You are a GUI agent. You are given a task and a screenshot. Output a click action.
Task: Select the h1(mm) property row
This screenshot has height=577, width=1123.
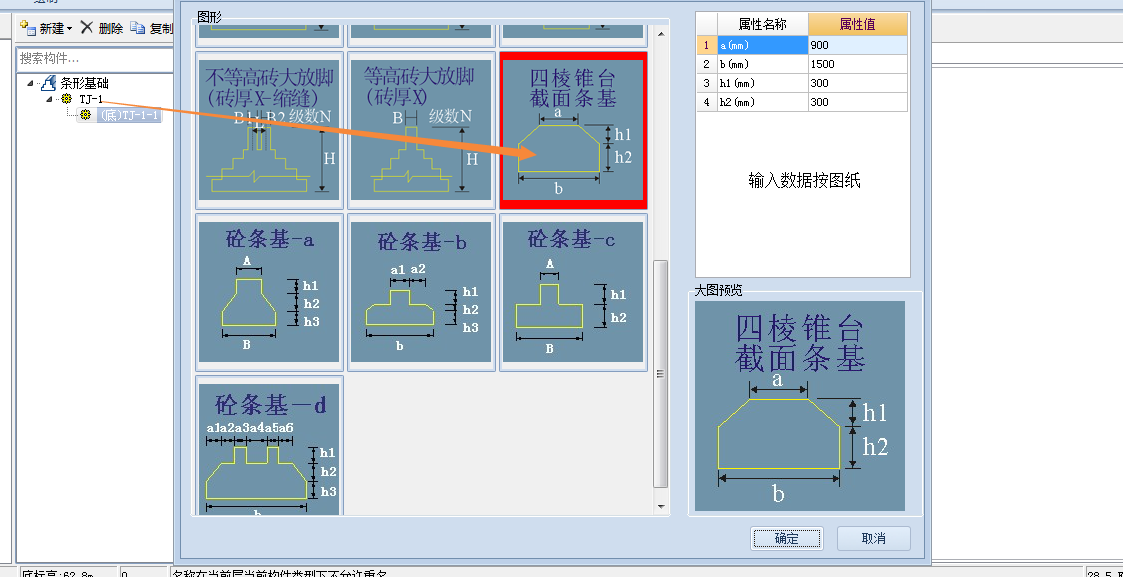(763, 83)
